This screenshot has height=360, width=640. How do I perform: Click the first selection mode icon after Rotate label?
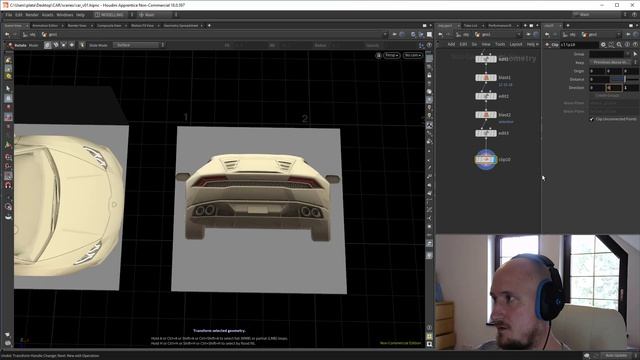click(x=47, y=45)
